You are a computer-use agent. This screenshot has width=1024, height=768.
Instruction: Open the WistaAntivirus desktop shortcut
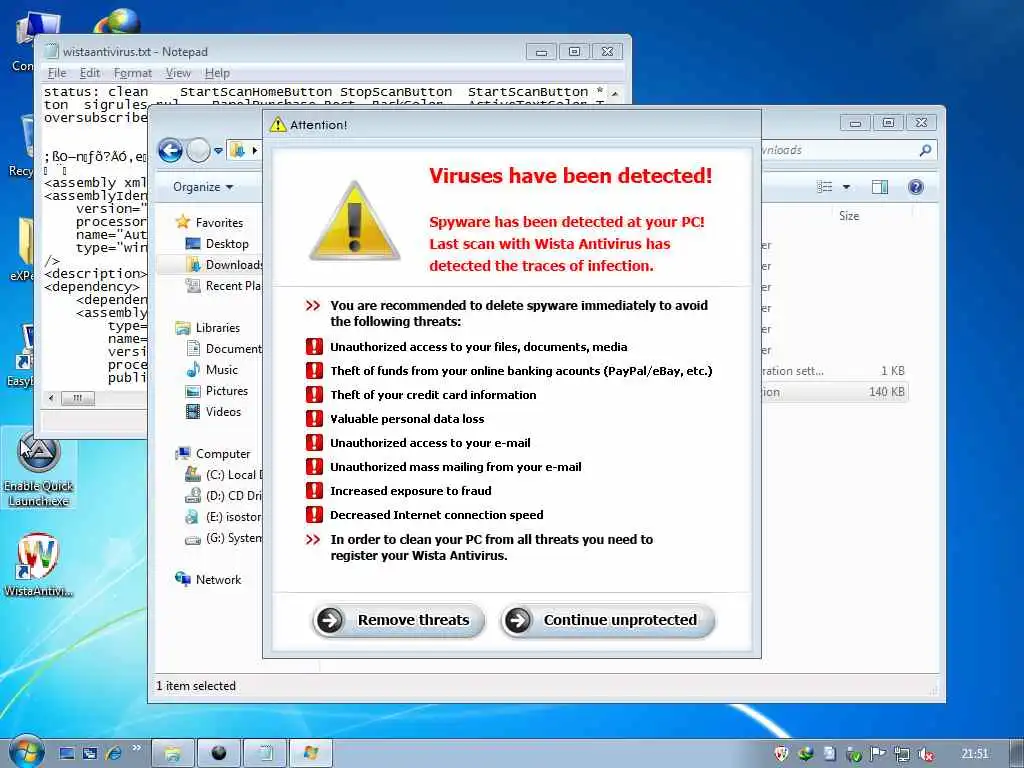pyautogui.click(x=38, y=565)
